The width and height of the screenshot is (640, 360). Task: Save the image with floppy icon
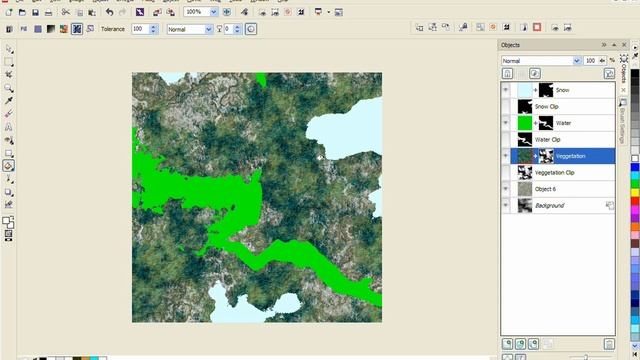click(36, 12)
